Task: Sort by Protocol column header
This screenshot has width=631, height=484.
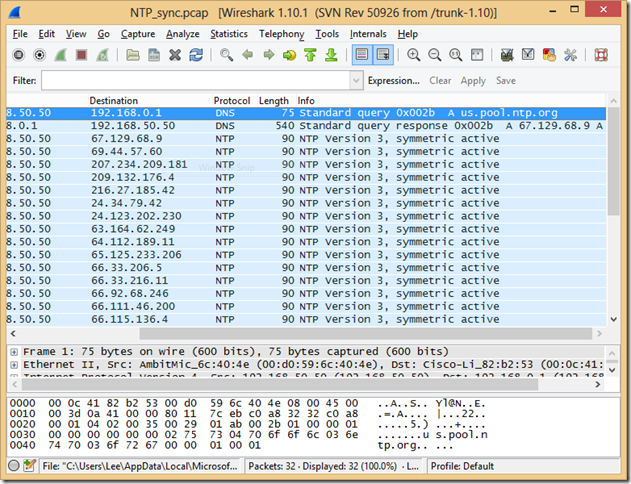Action: tap(234, 101)
